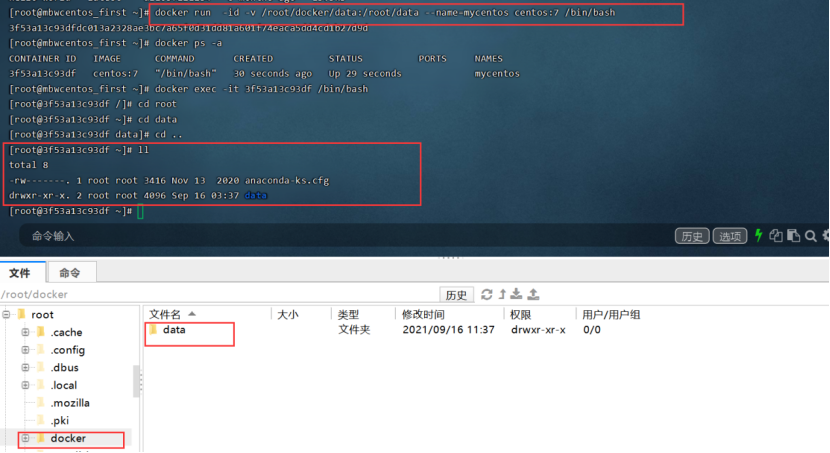This screenshot has height=453, width=830.
Task: Click the green lightning quick-command icon
Action: pos(759,235)
